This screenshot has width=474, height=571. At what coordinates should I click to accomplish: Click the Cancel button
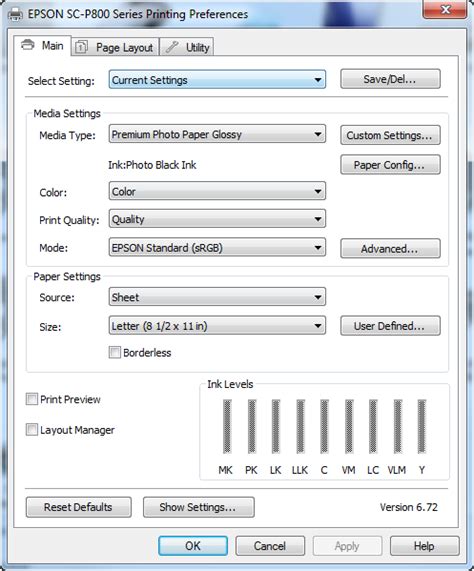(270, 546)
